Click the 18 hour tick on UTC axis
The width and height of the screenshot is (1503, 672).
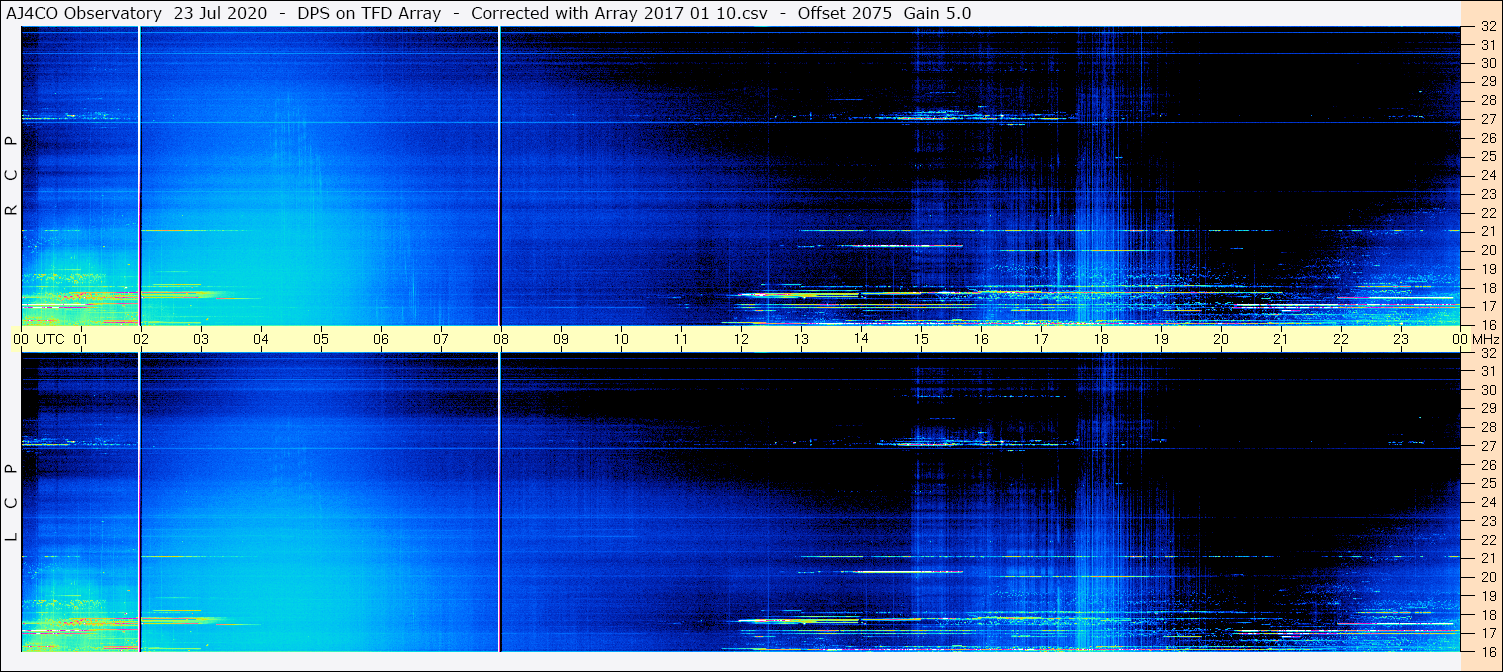(x=1100, y=339)
